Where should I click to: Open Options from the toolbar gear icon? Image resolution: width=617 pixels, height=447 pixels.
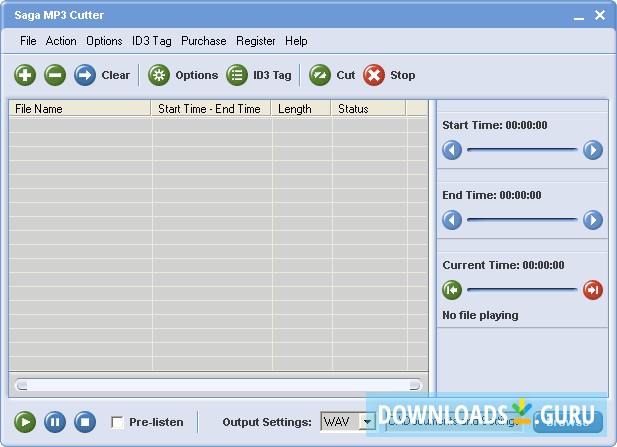pyautogui.click(x=159, y=75)
